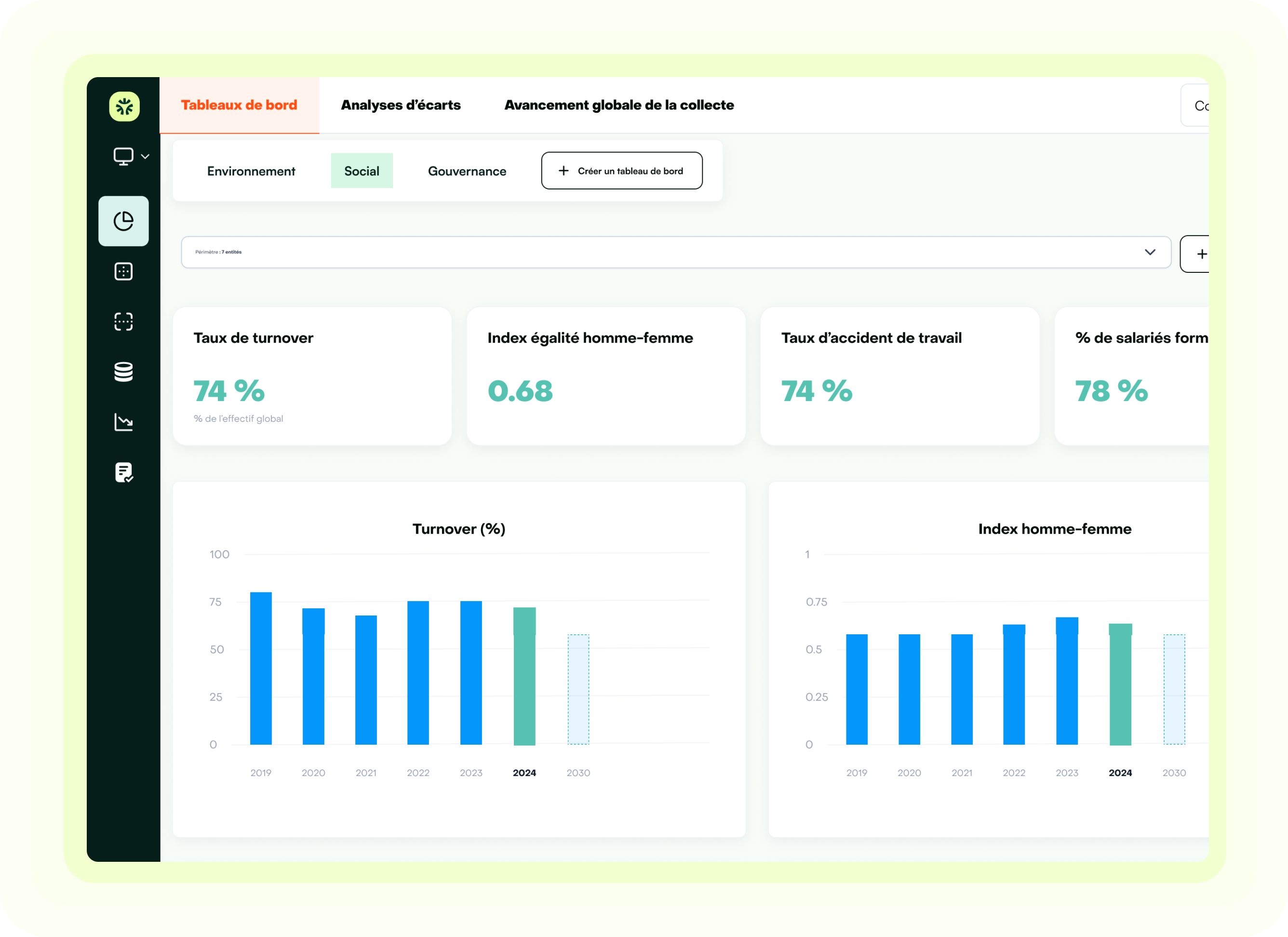This screenshot has height=937, width=1288.
Task: Select the Social category filter
Action: [362, 171]
